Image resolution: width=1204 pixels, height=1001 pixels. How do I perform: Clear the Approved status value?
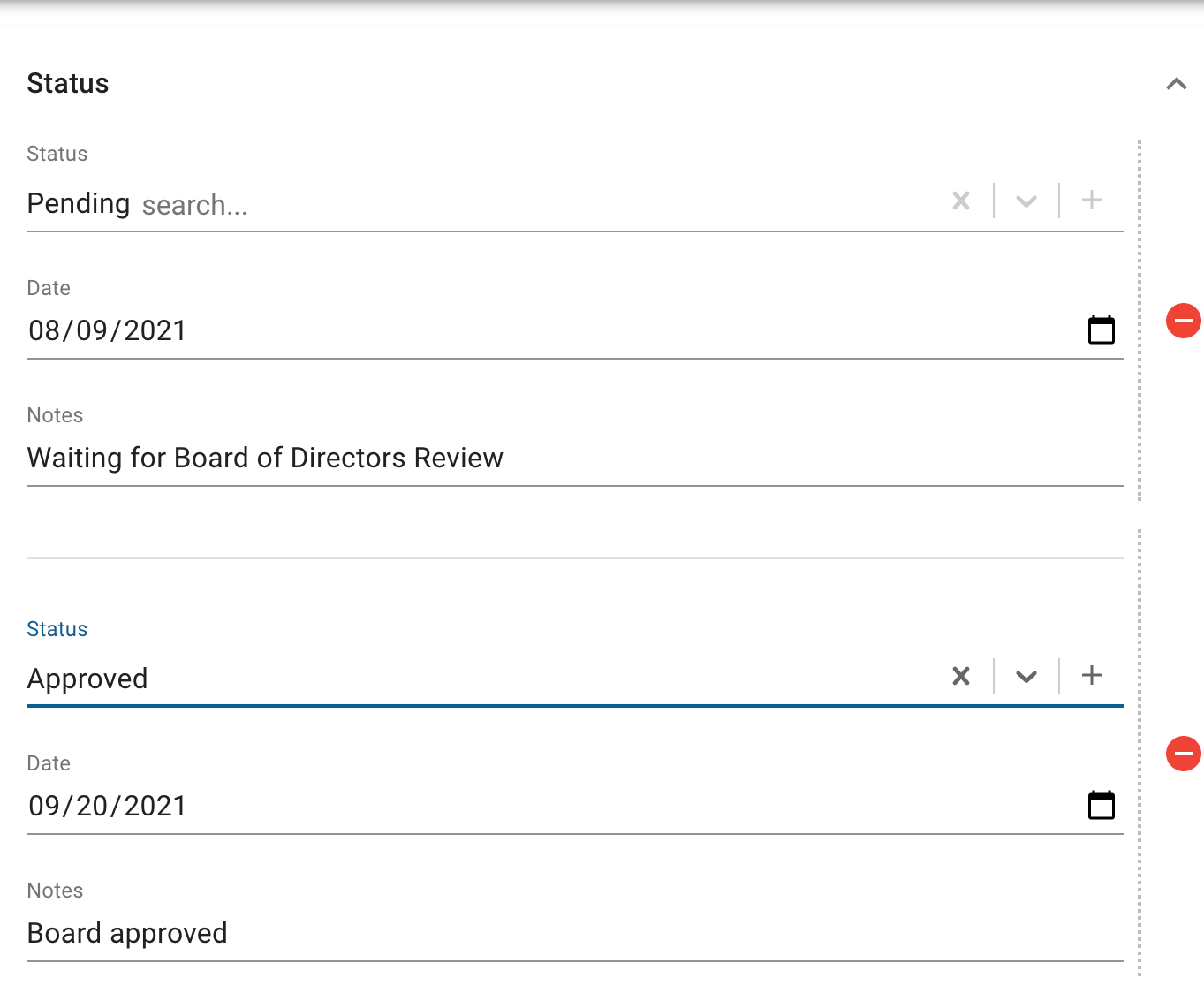click(961, 677)
